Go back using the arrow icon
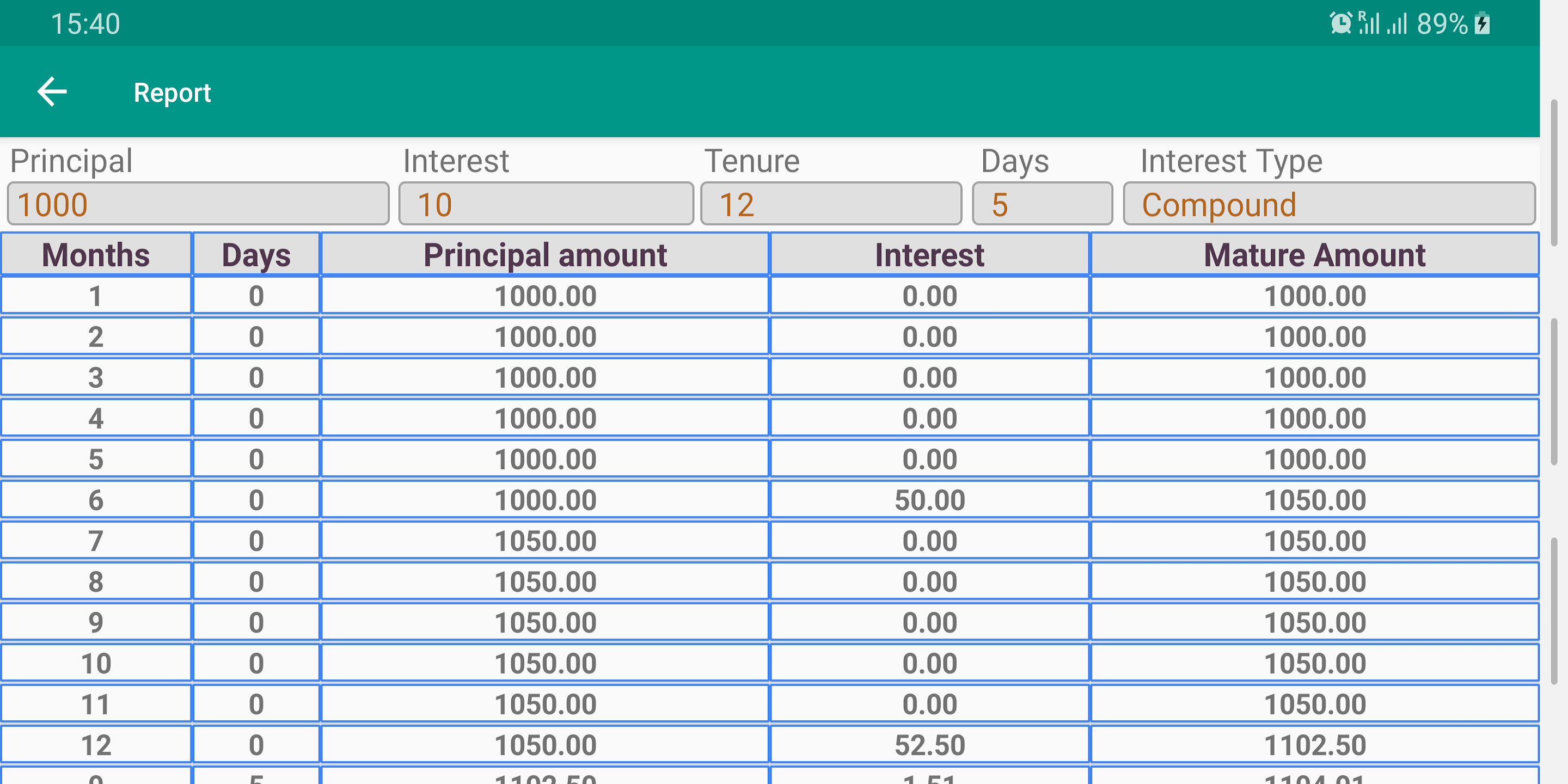Viewport: 1568px width, 784px height. point(52,92)
